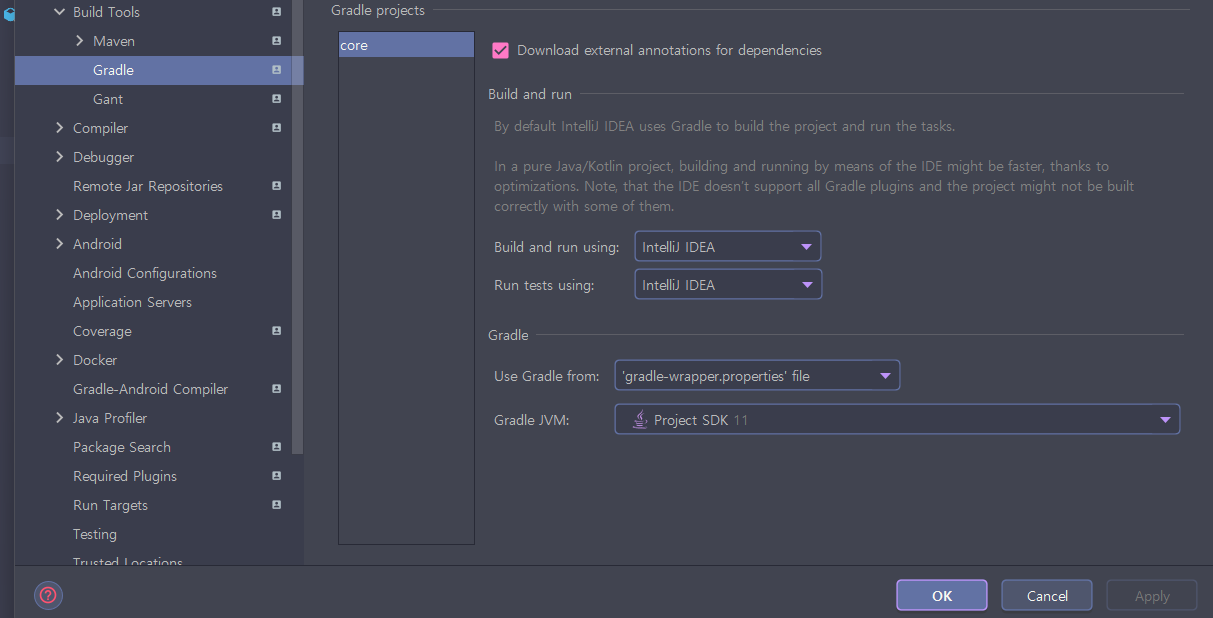
Task: Expand the Deployment settings node
Action: [x=60, y=215]
